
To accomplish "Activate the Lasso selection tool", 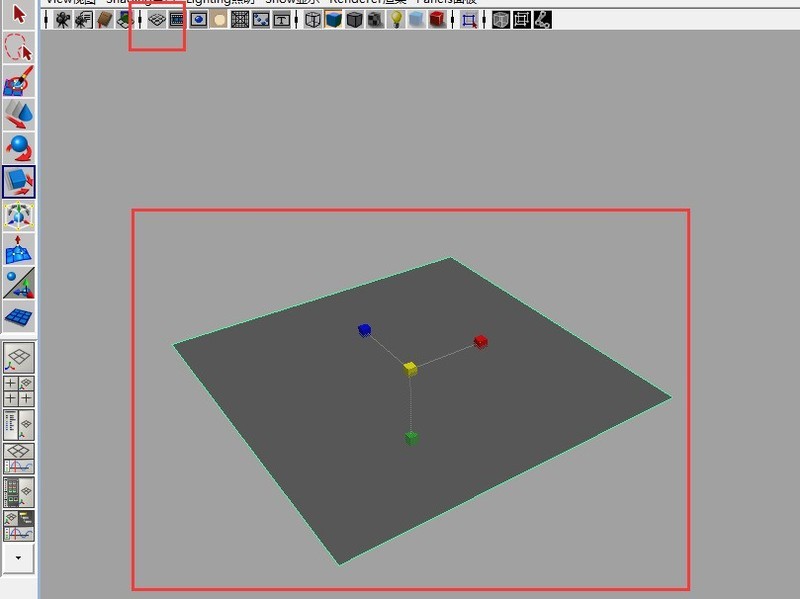I will 19,47.
